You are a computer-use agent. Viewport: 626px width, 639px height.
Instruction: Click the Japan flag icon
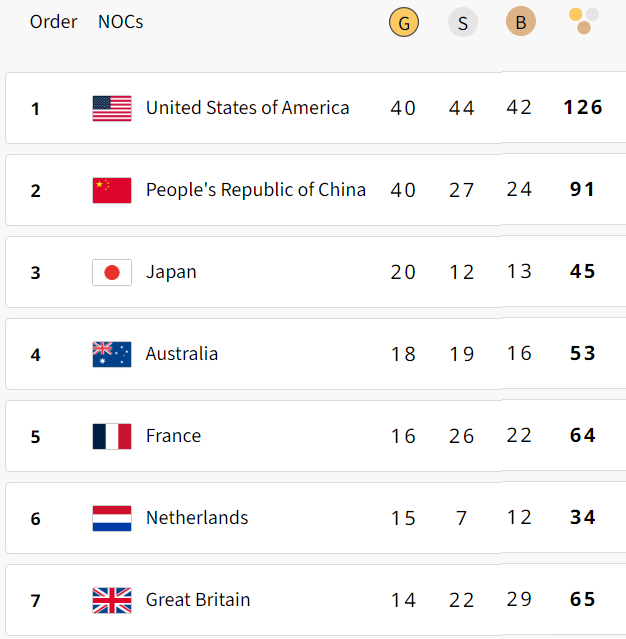coord(112,272)
